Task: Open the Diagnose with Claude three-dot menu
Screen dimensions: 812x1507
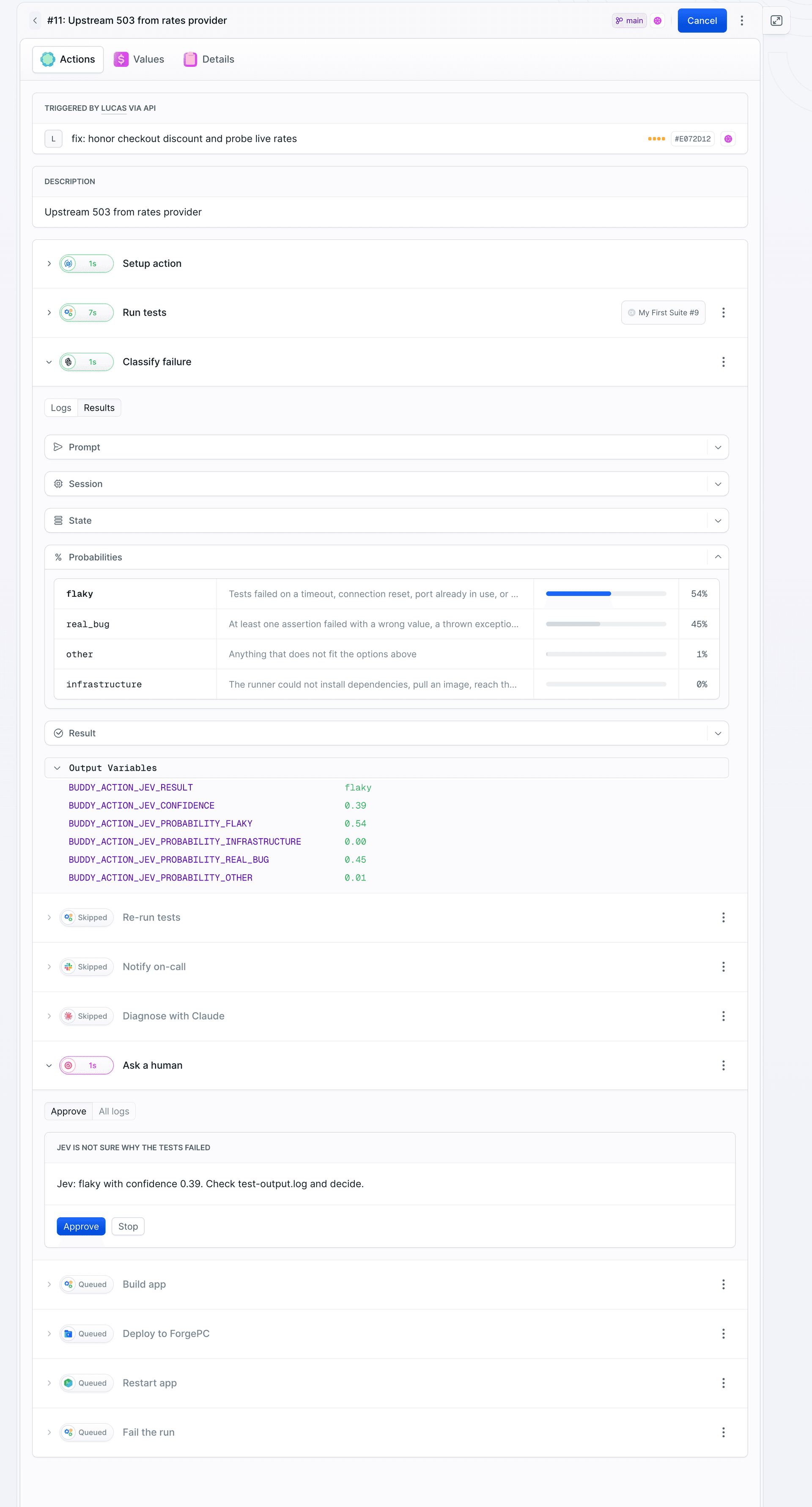Action: pos(723,1016)
